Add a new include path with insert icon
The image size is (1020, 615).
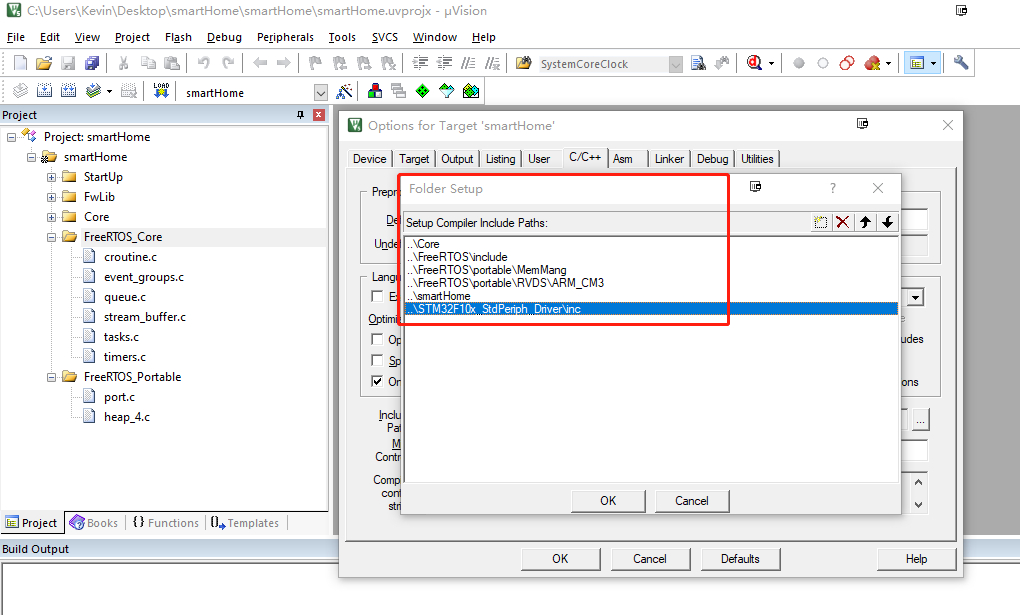pos(822,222)
